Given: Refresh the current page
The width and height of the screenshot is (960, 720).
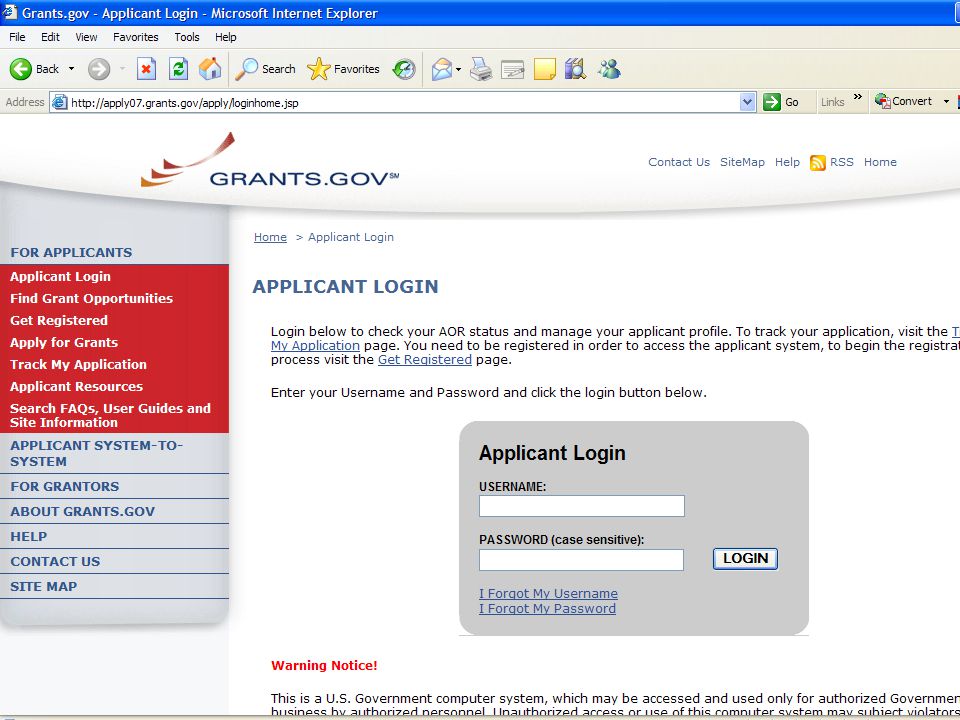Looking at the screenshot, I should coord(178,69).
